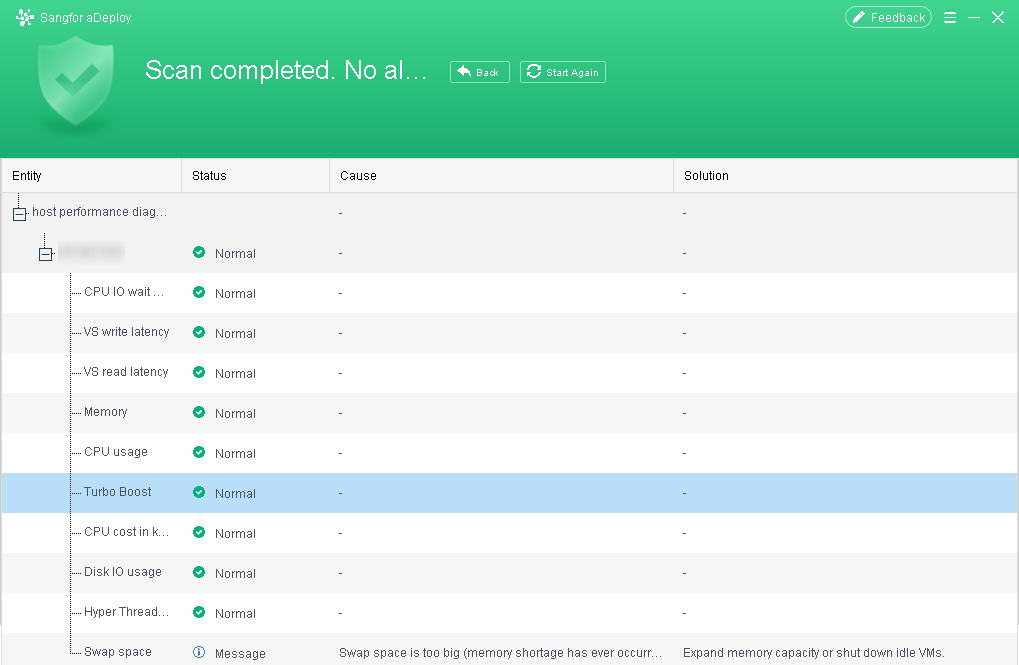Click the Sangfor aDeploy logo icon
Image resolution: width=1019 pixels, height=665 pixels.
(x=25, y=18)
